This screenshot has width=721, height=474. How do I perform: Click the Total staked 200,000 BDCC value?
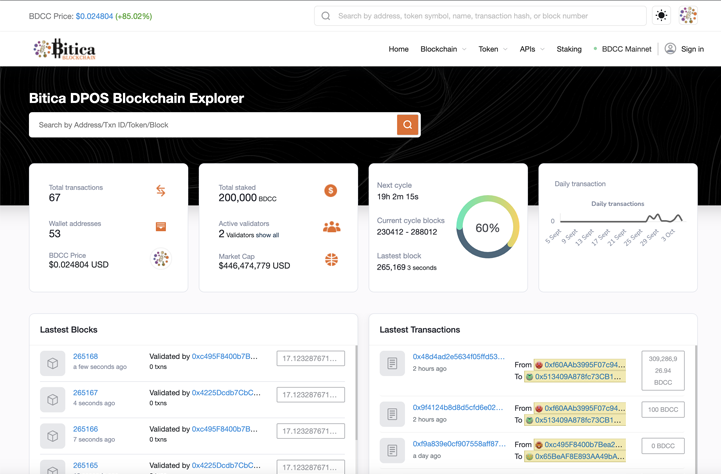247,198
